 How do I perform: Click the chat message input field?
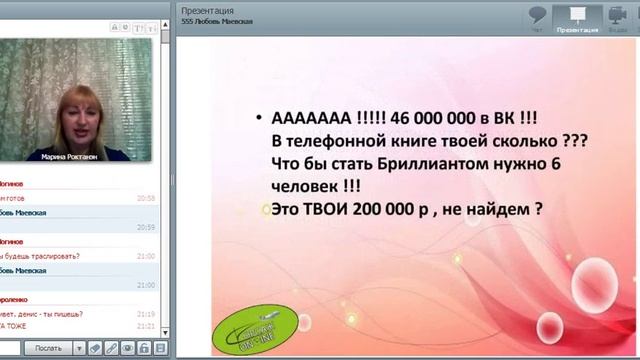tap(10, 348)
